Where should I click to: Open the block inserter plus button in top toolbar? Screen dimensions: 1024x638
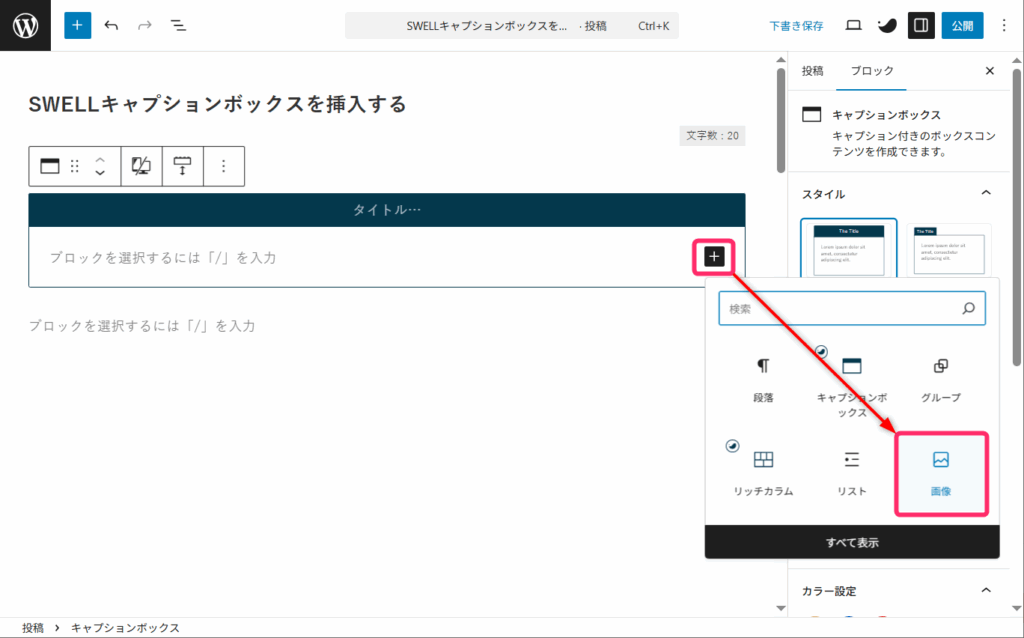[x=77, y=25]
